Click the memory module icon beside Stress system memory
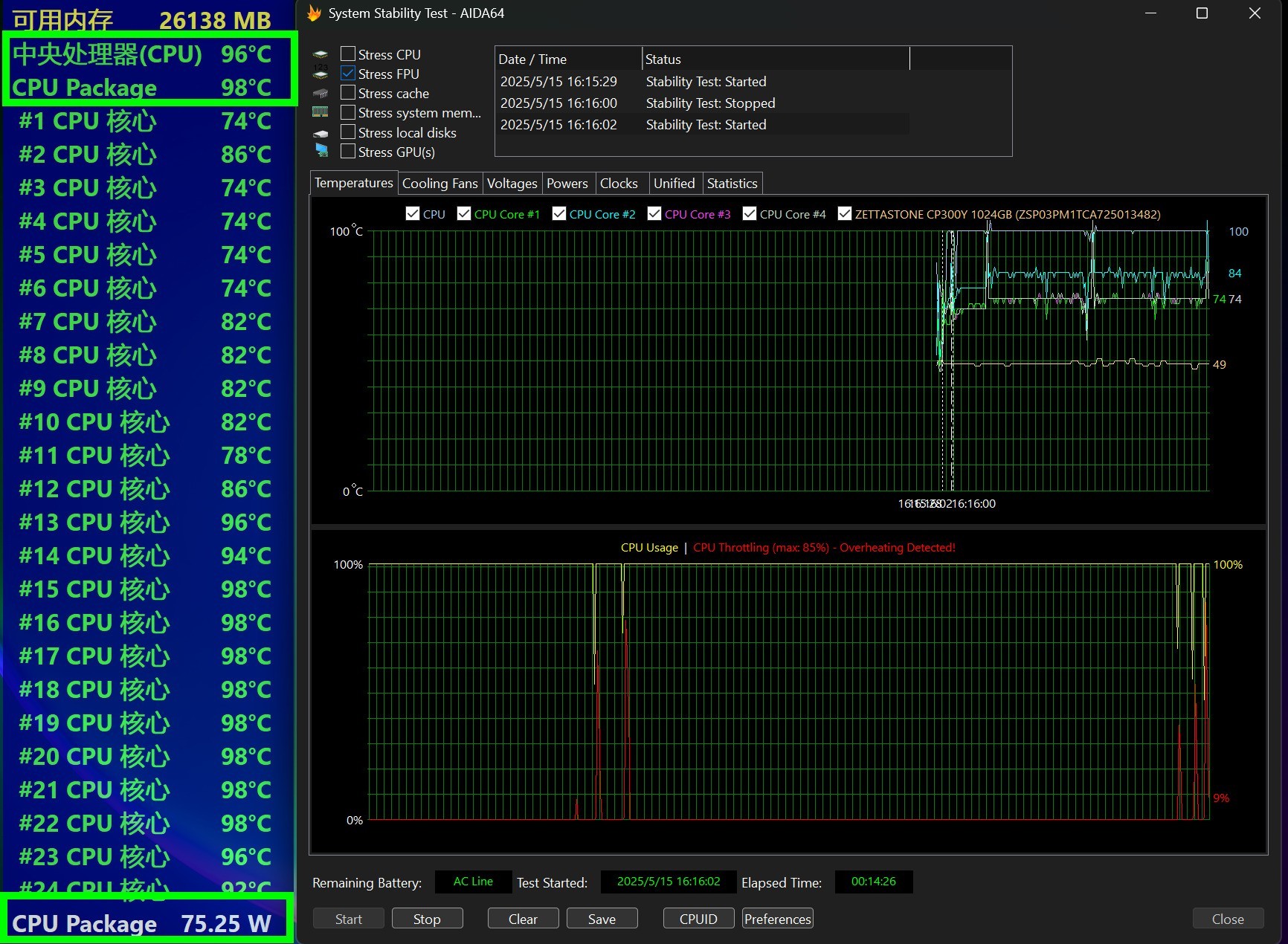This screenshot has height=944, width=1288. tap(321, 112)
